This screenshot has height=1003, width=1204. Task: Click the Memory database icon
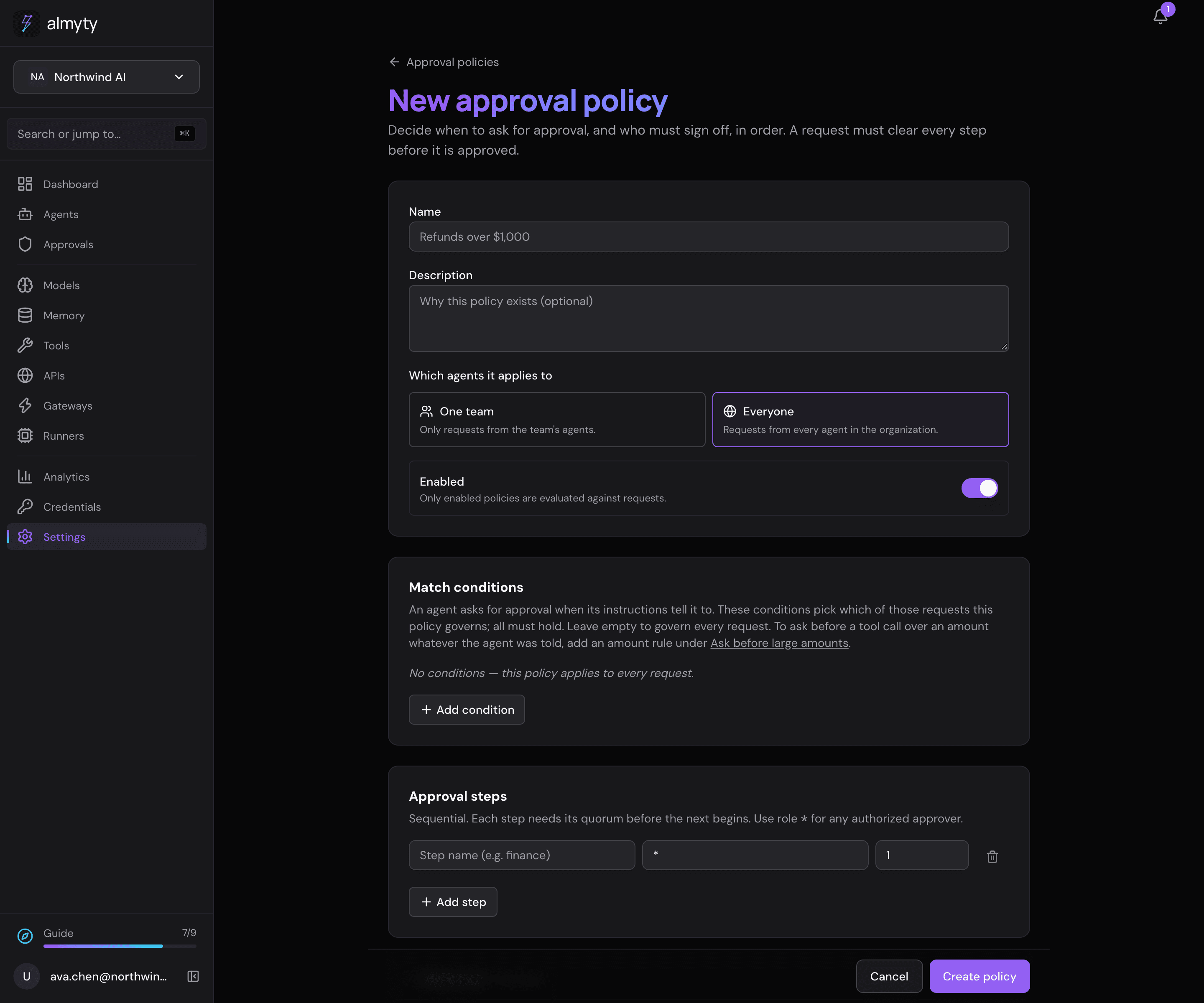pyautogui.click(x=25, y=315)
